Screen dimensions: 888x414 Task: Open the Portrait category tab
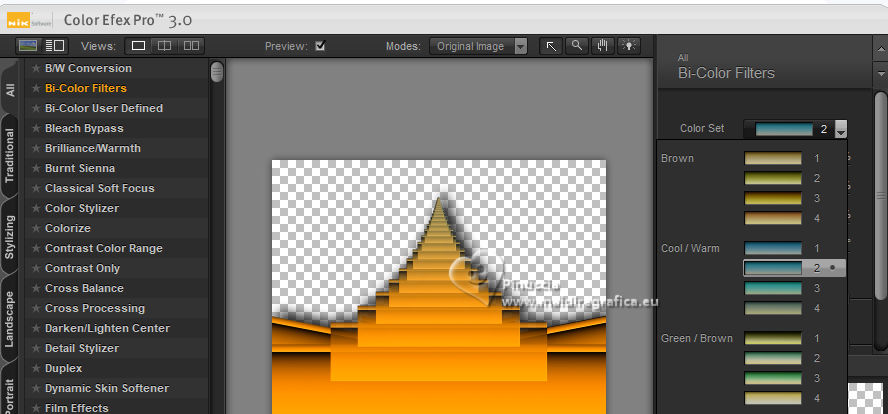(x=10, y=391)
